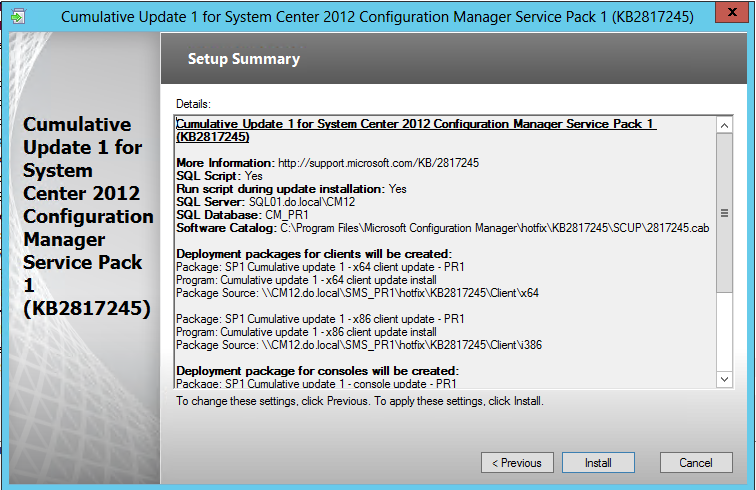Image resolution: width=756 pixels, height=490 pixels.
Task: Click the Package Source Client\i386 line
Action: pos(359,345)
